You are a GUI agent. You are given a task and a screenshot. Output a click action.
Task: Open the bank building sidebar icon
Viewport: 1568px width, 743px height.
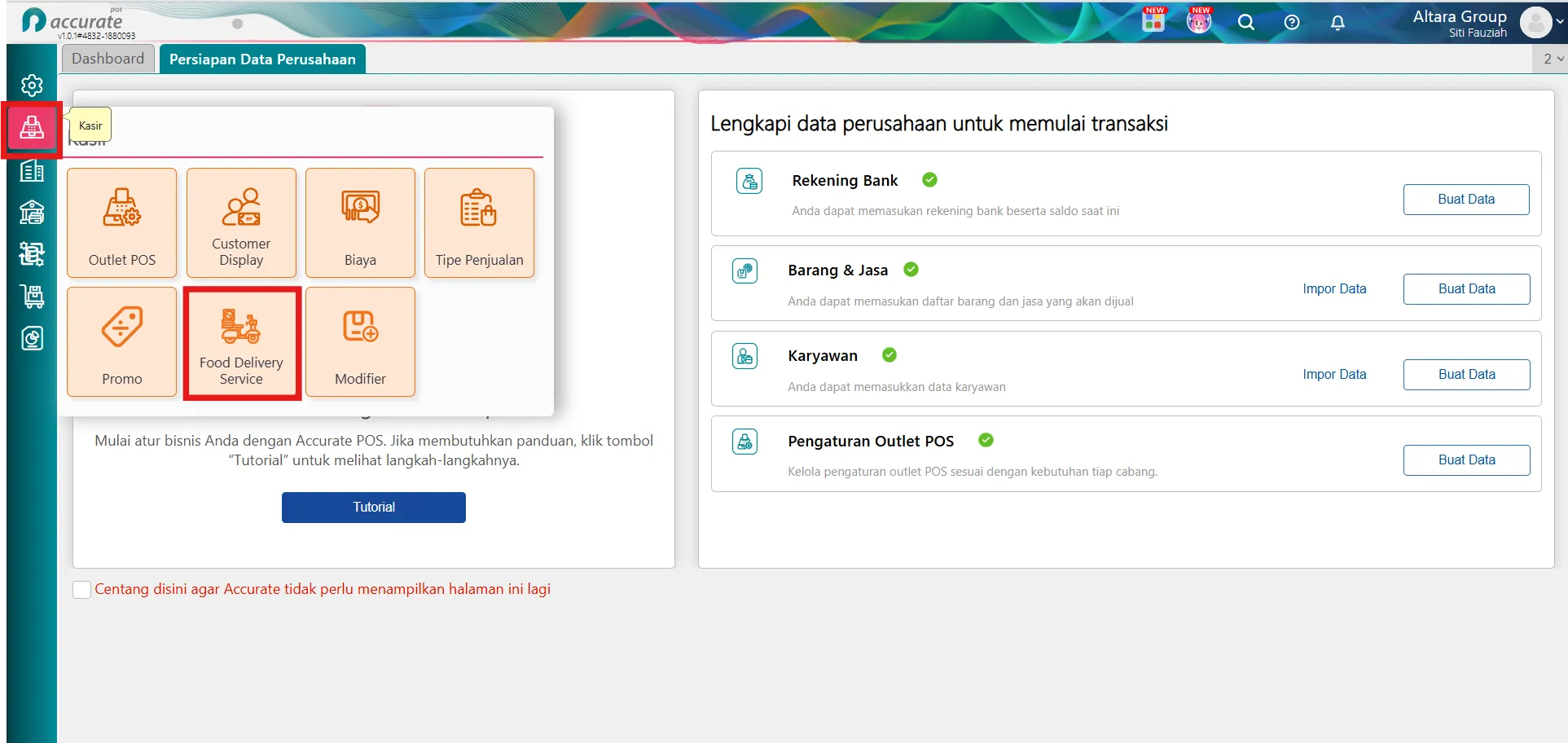[32, 213]
